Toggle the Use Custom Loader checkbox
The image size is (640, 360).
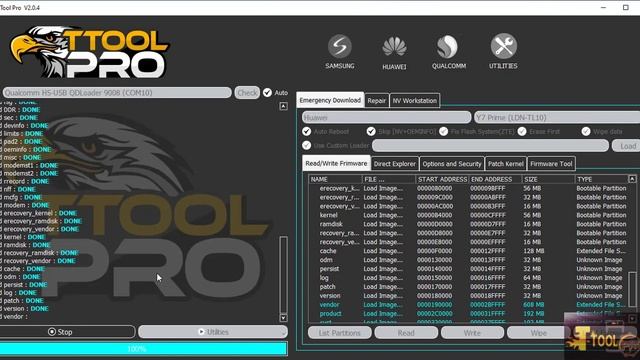[307, 145]
